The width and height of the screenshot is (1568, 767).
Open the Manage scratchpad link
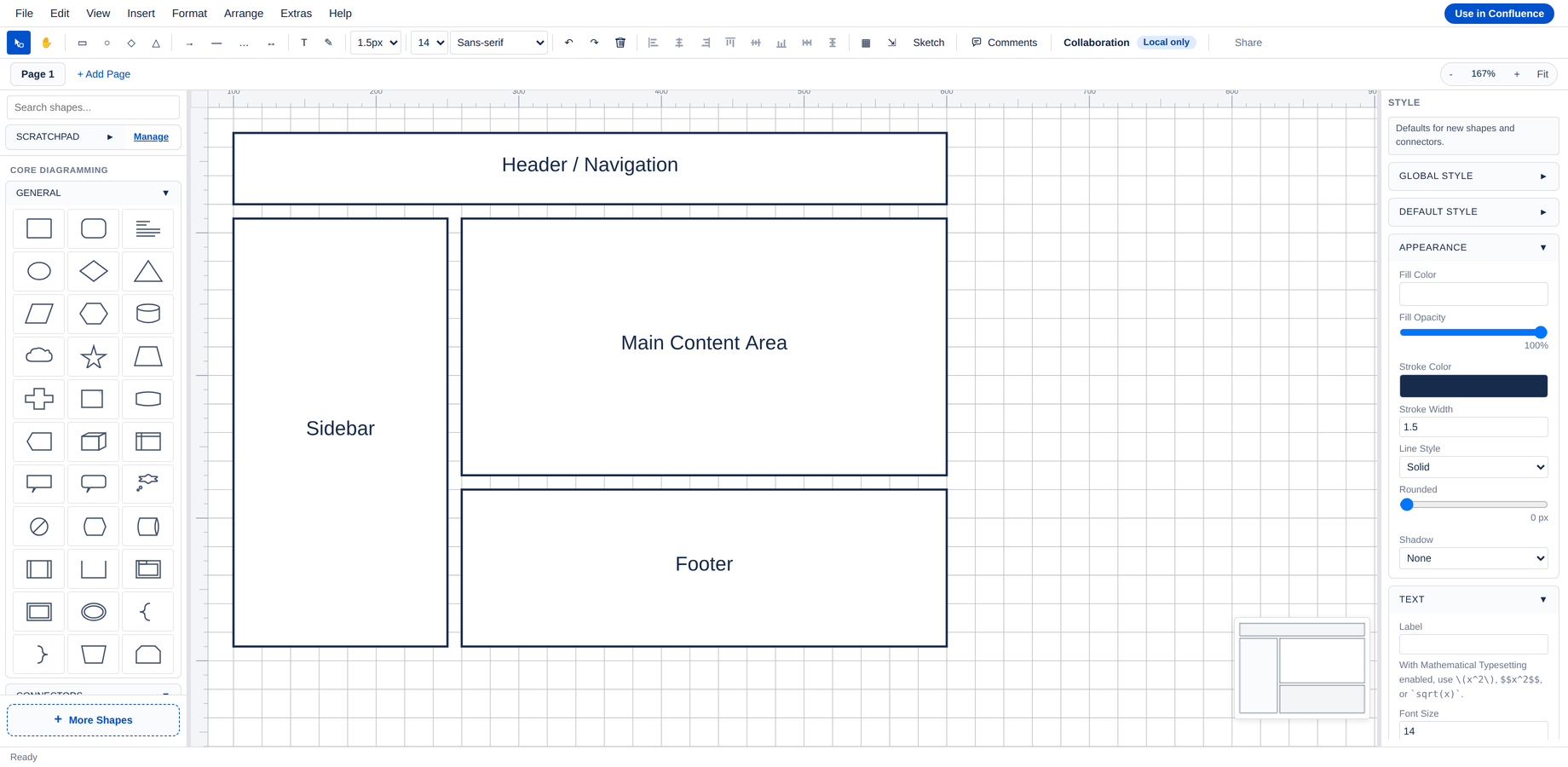[151, 136]
